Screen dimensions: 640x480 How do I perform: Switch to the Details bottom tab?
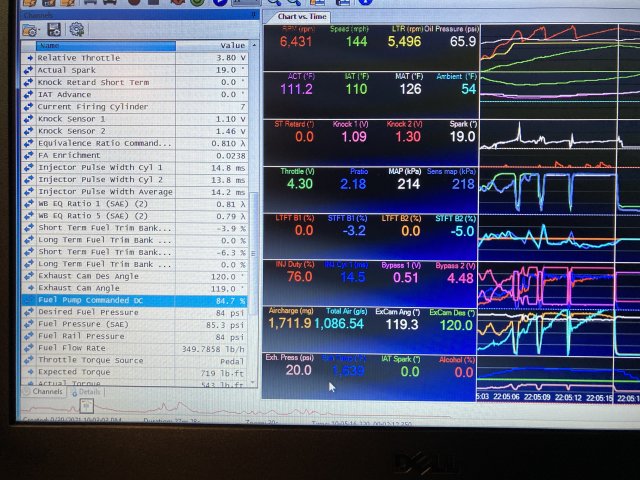(x=87, y=392)
